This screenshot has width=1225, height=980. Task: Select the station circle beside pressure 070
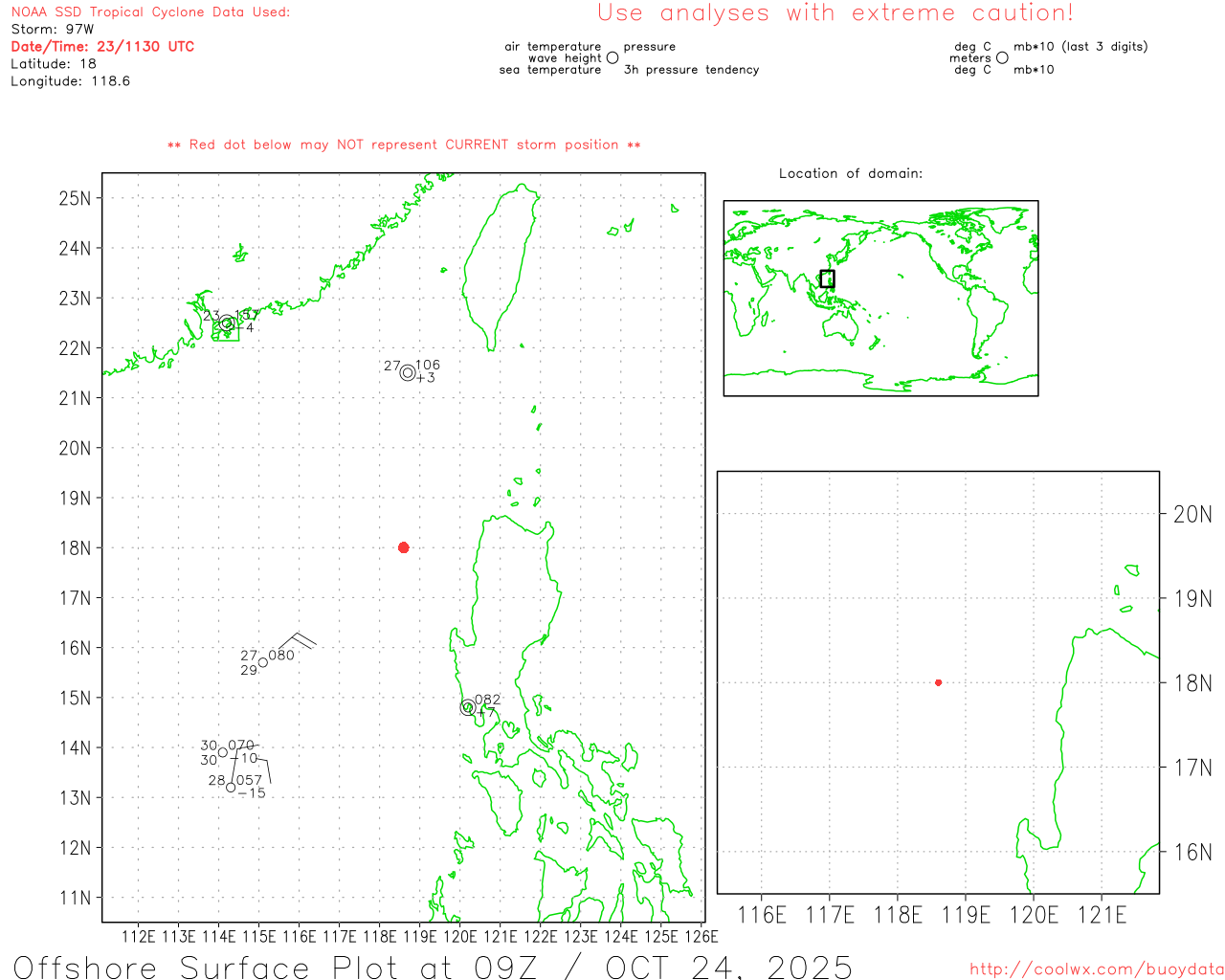tap(223, 752)
